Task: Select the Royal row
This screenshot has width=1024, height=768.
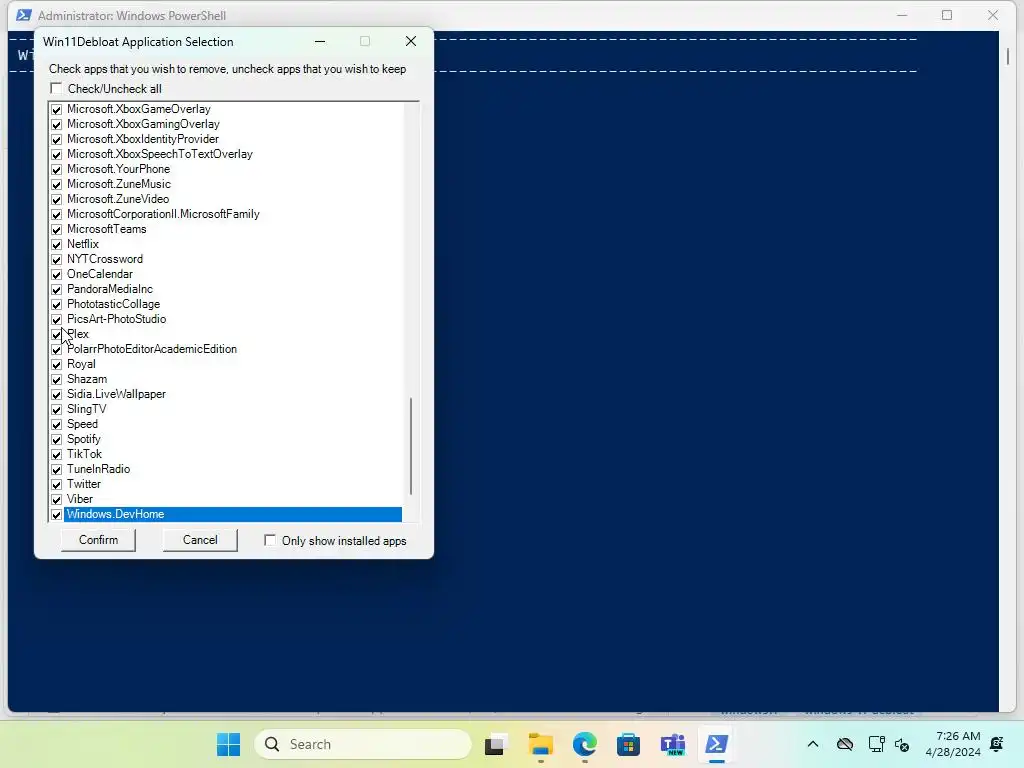Action: coord(226,364)
